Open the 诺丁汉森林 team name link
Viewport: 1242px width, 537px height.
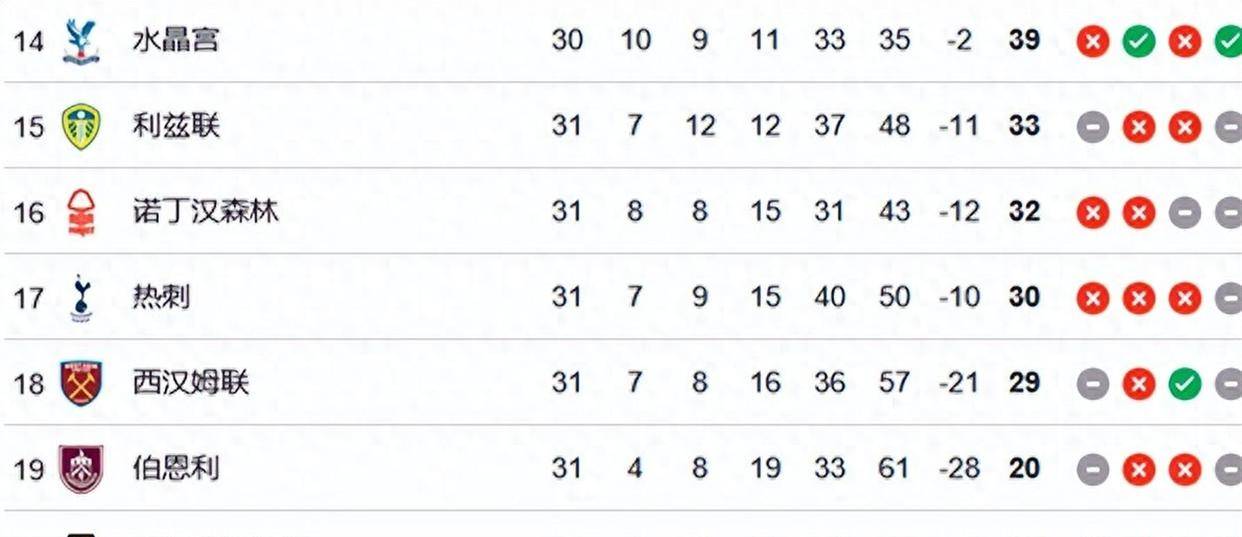(205, 212)
